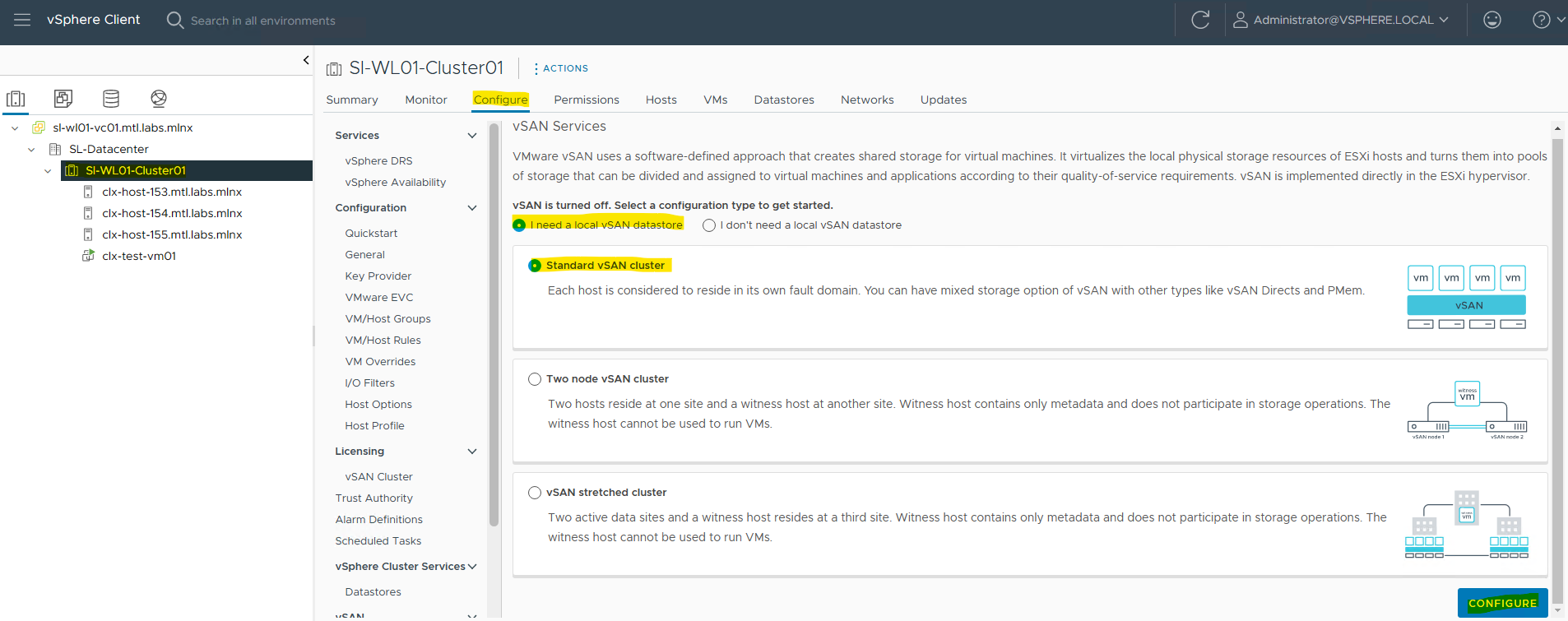Open the Permissions tab
1568x621 pixels.
(587, 100)
